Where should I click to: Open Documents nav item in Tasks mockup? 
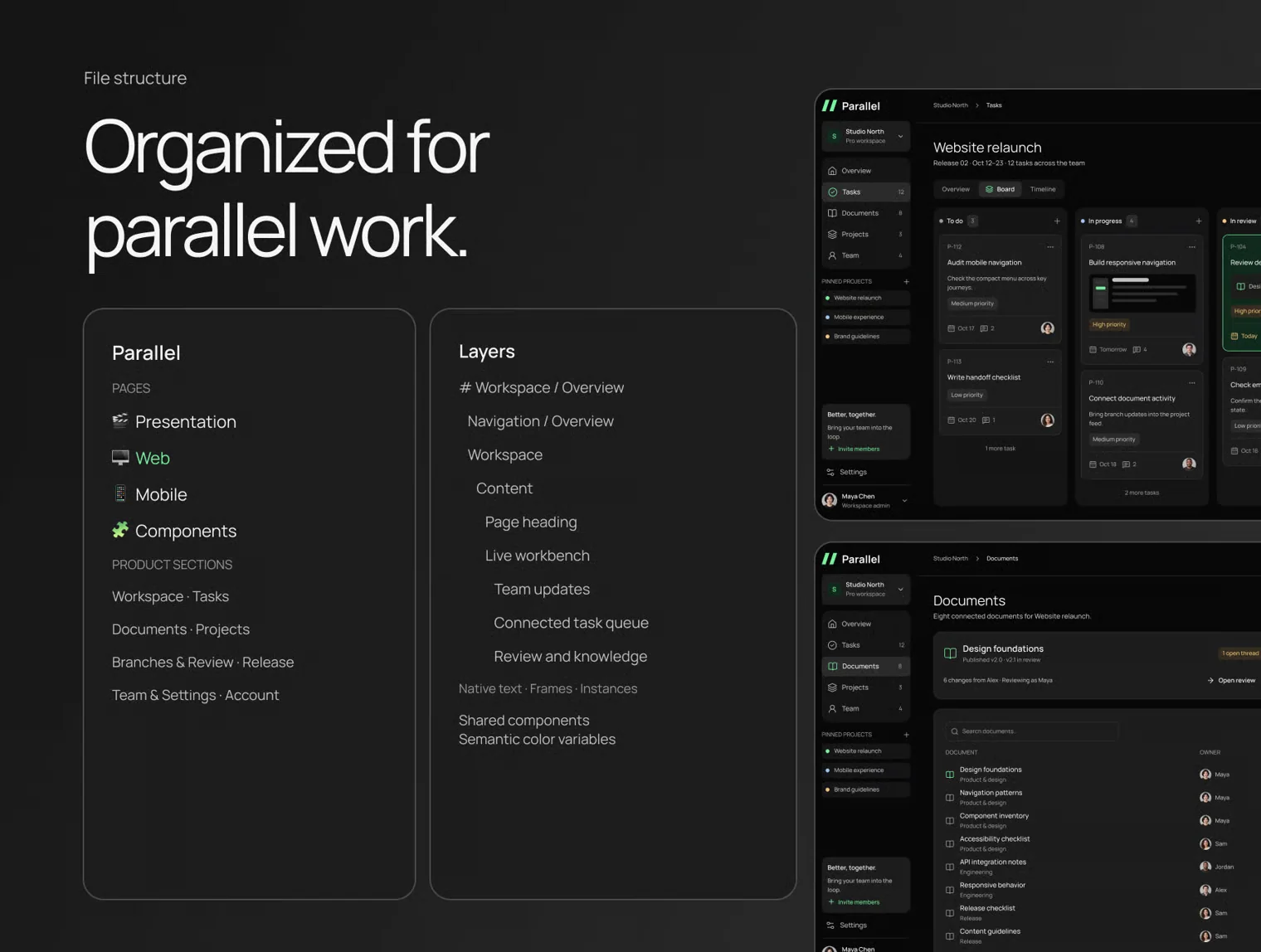click(x=865, y=213)
